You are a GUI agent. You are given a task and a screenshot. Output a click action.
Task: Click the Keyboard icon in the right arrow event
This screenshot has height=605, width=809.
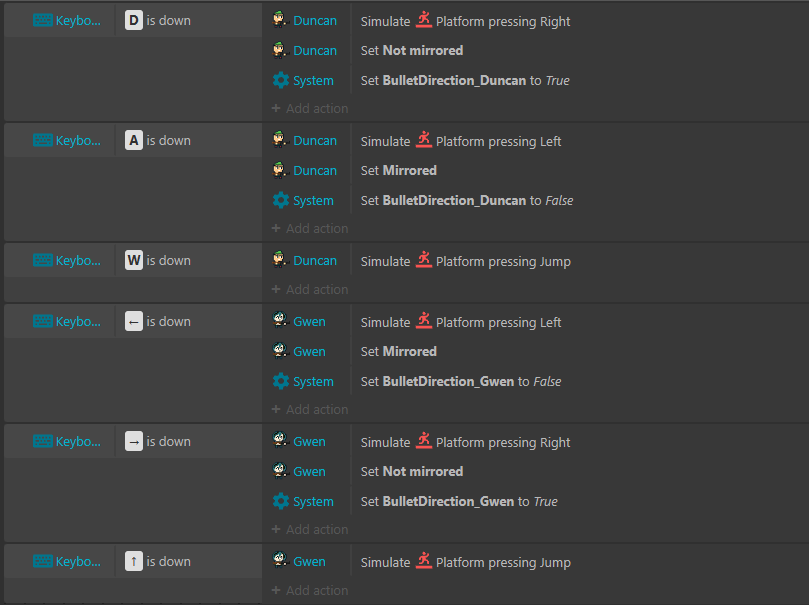pos(42,442)
